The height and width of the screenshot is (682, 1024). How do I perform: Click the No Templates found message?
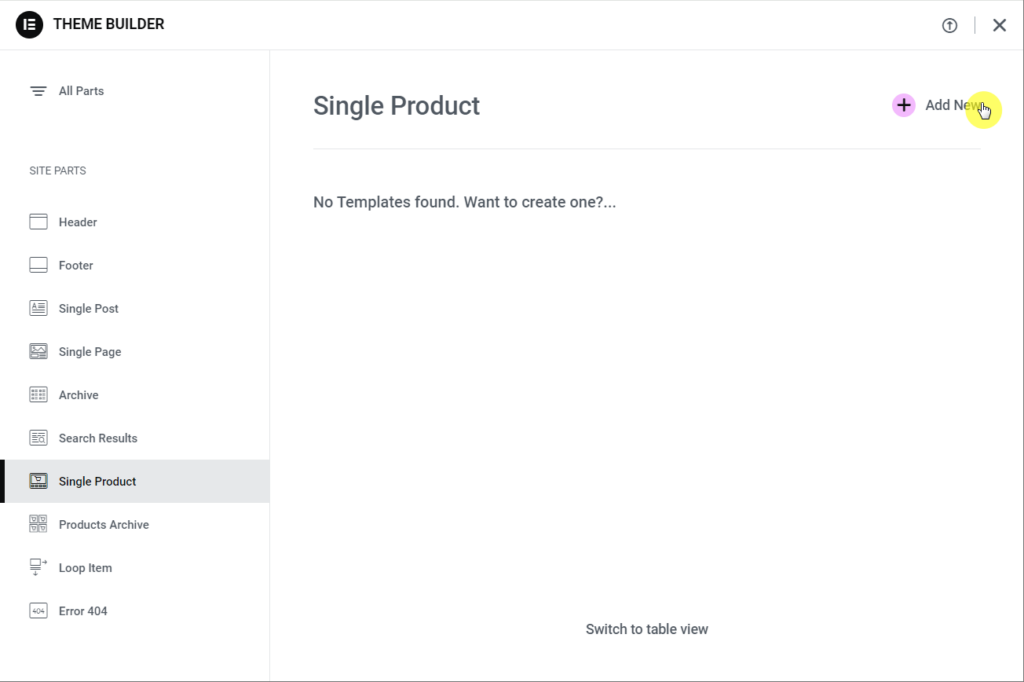(x=464, y=202)
